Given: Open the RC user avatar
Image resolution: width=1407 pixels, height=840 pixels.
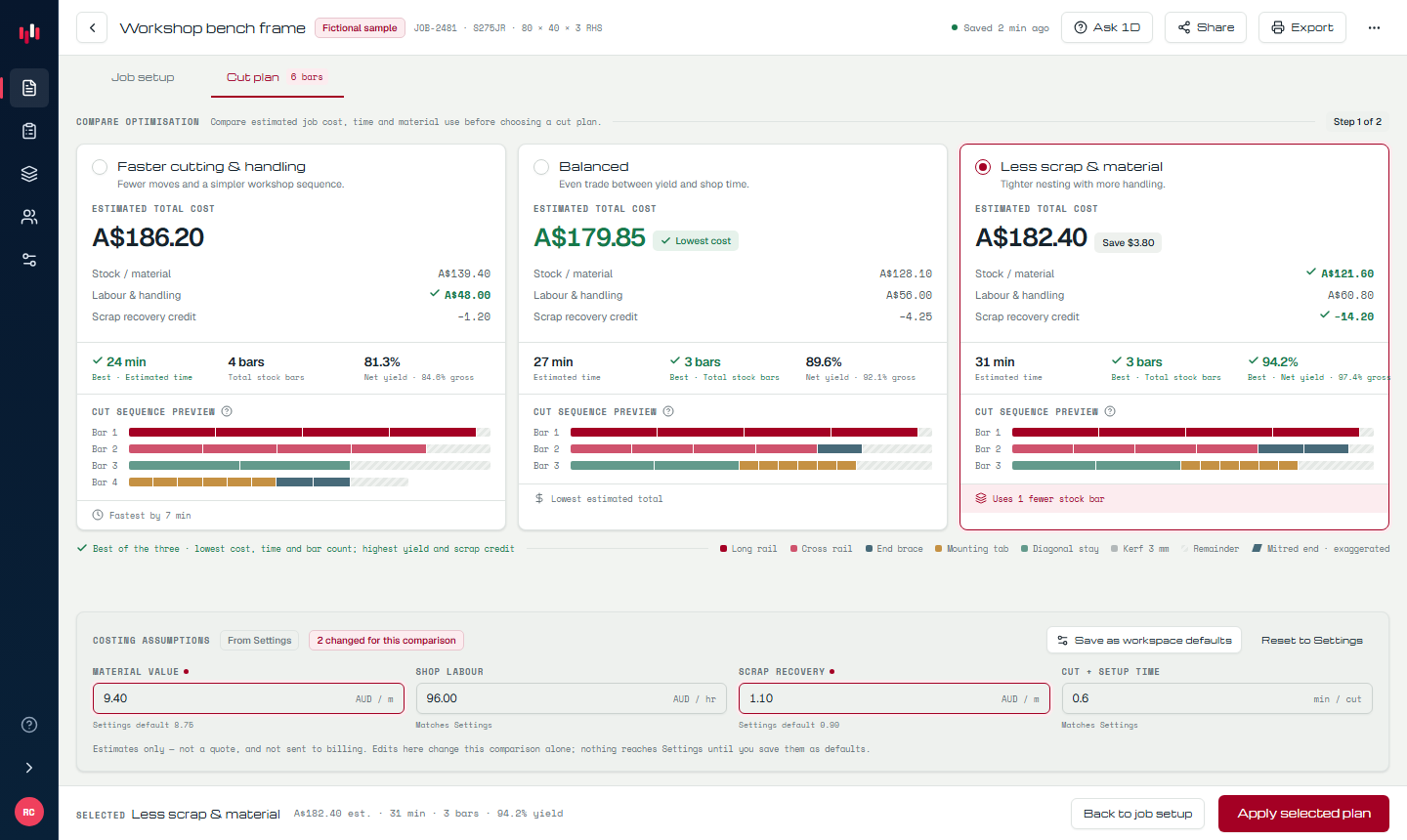Looking at the screenshot, I should 29,812.
